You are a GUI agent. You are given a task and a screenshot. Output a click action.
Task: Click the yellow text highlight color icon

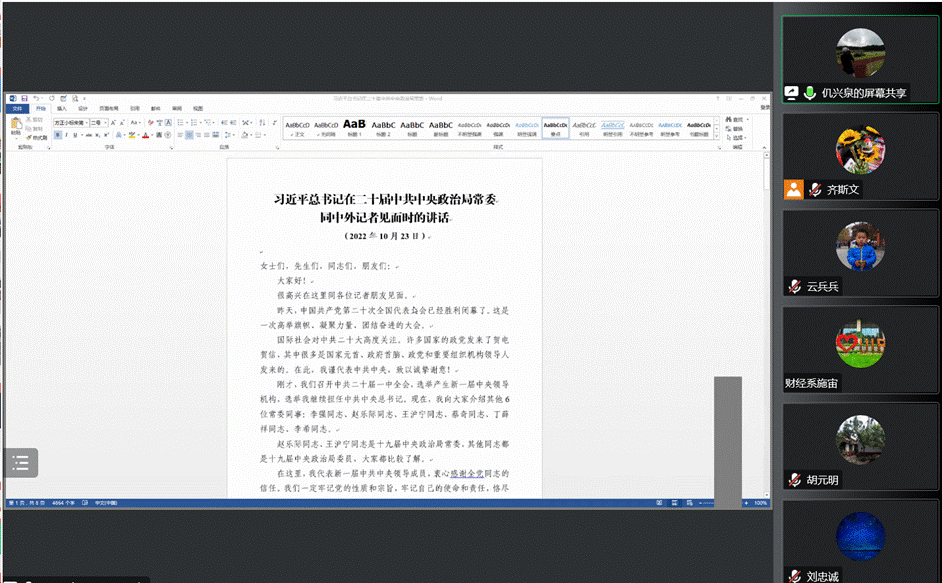pyautogui.click(x=132, y=135)
